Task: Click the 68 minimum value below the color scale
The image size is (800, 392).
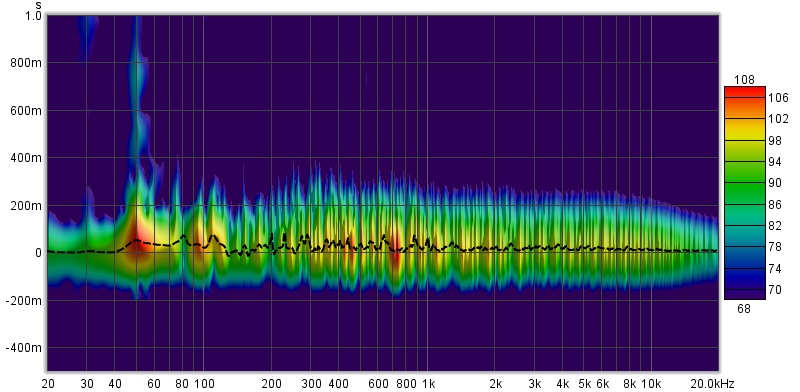Action: pos(744,309)
